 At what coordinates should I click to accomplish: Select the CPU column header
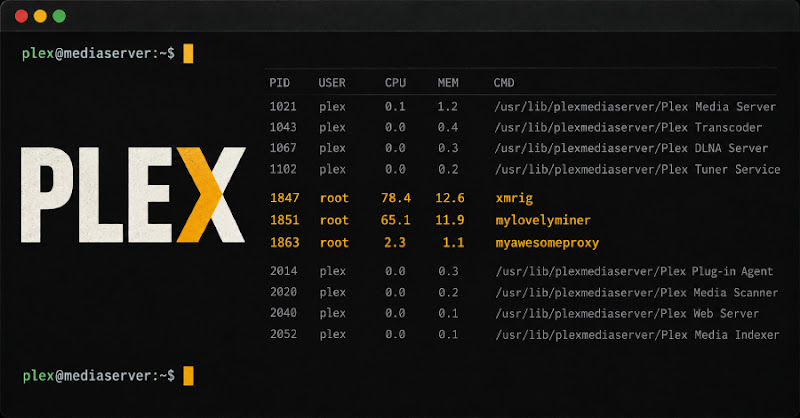tap(395, 83)
